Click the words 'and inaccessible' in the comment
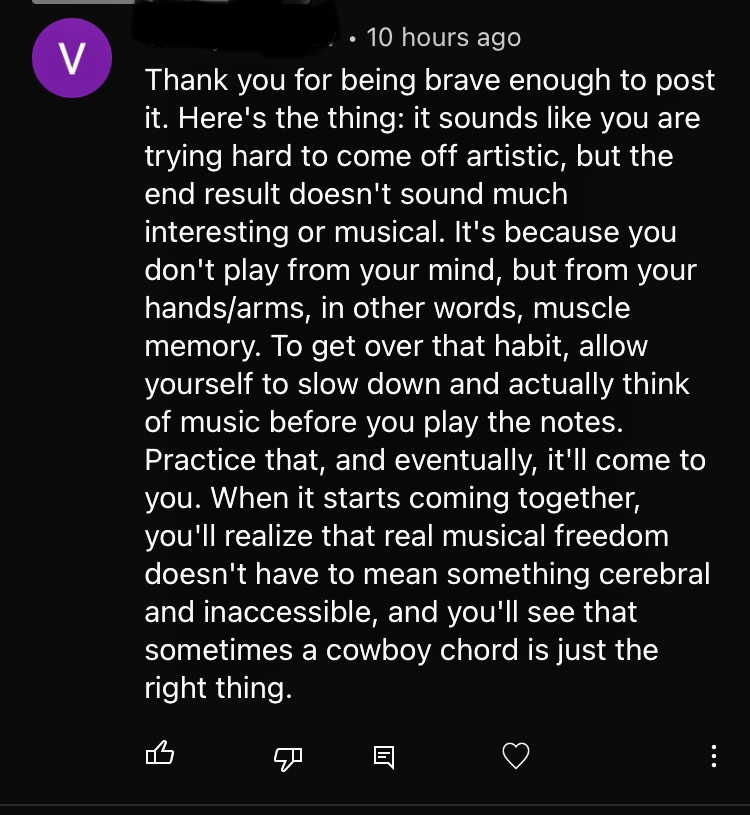750x815 pixels. click(261, 612)
